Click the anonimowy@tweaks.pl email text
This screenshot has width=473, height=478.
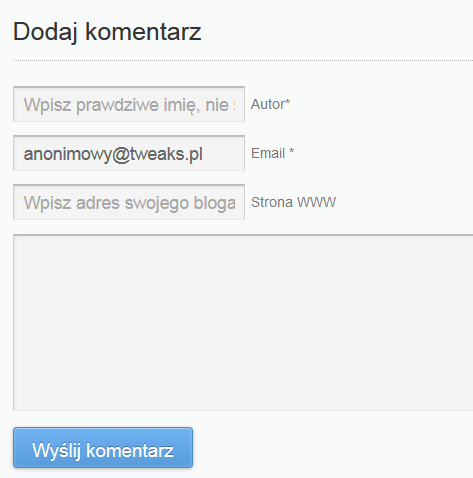(113, 154)
